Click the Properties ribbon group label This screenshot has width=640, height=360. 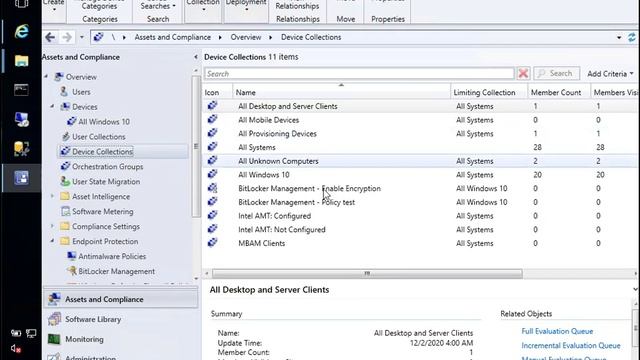(388, 19)
